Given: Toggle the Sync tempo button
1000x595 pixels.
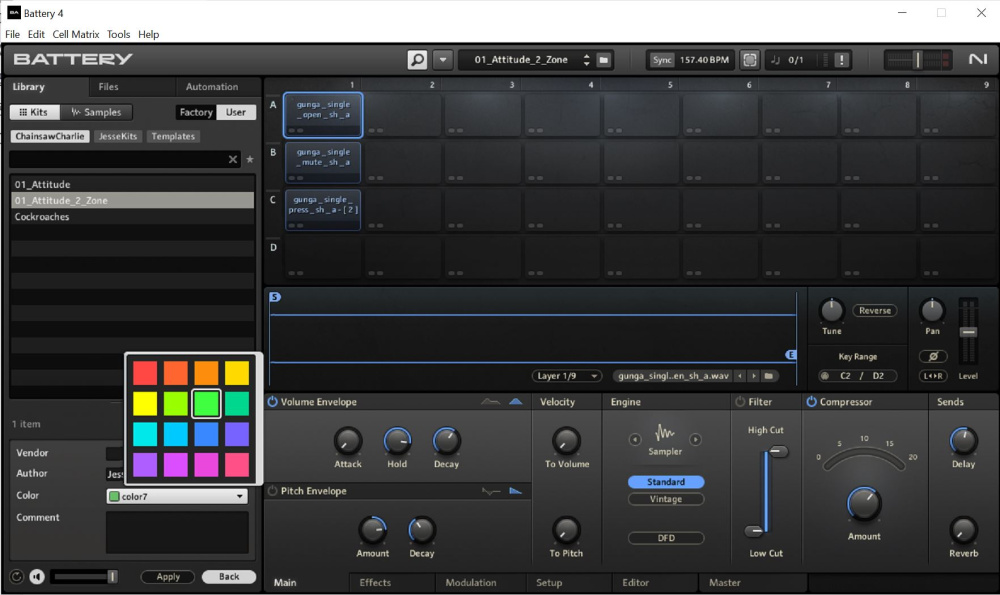Looking at the screenshot, I should [x=661, y=60].
